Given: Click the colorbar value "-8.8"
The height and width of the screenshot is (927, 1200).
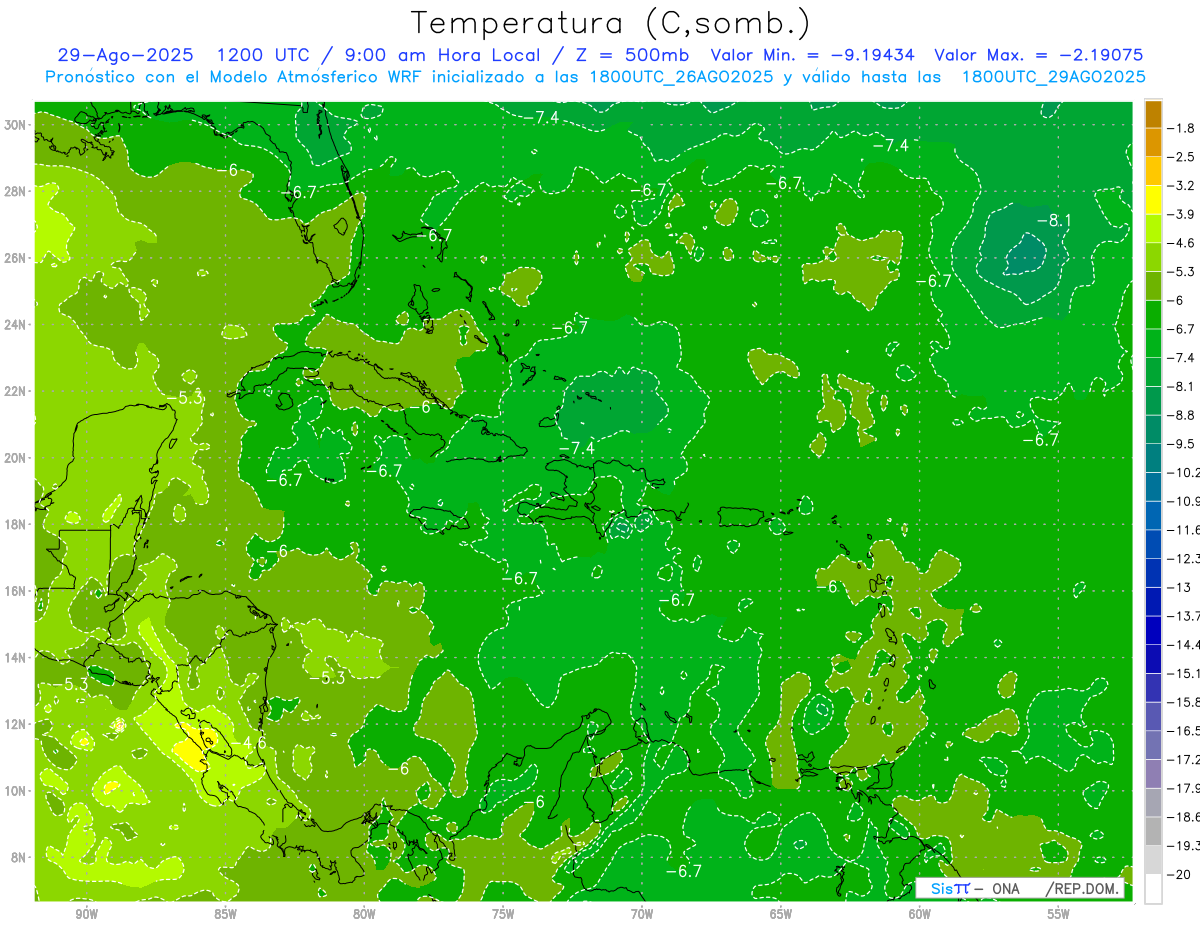Looking at the screenshot, I should (1182, 415).
